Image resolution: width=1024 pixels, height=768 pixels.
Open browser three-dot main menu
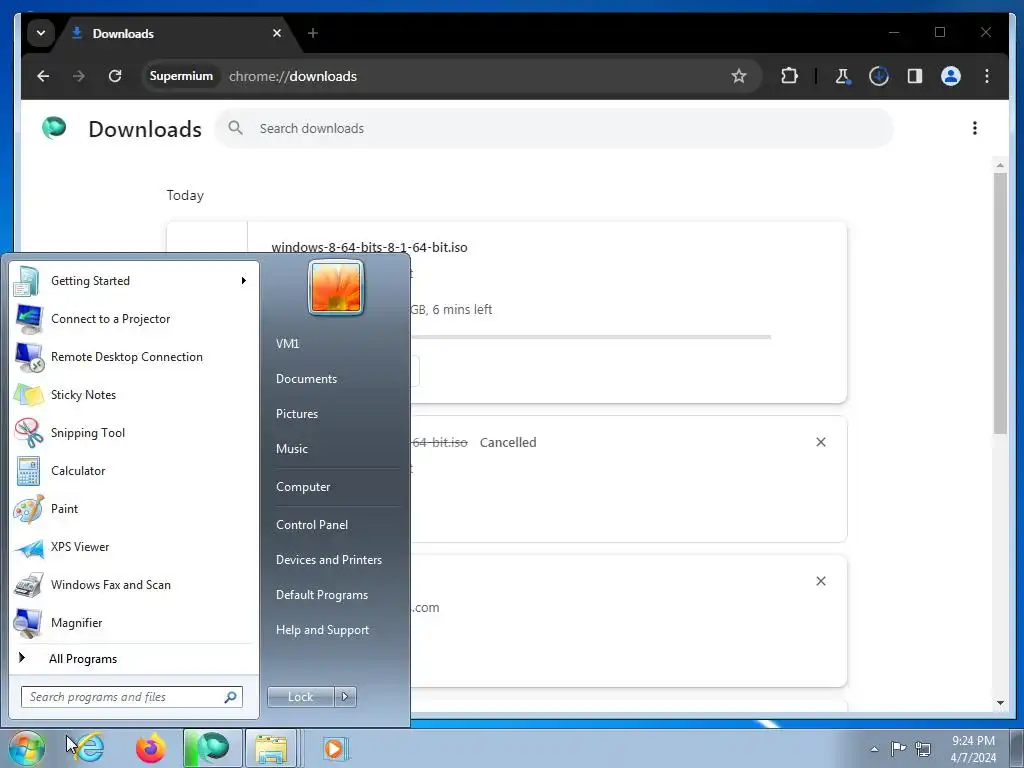coord(987,76)
